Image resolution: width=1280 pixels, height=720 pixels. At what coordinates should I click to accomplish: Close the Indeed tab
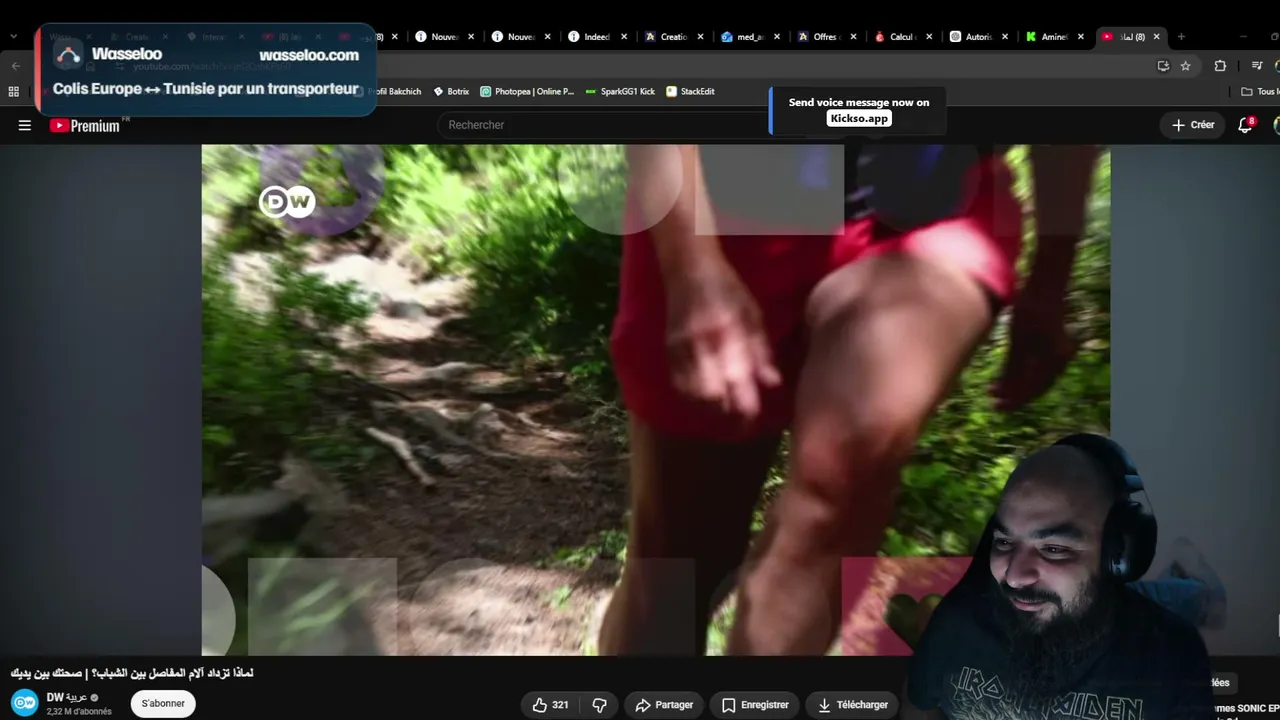[x=624, y=37]
